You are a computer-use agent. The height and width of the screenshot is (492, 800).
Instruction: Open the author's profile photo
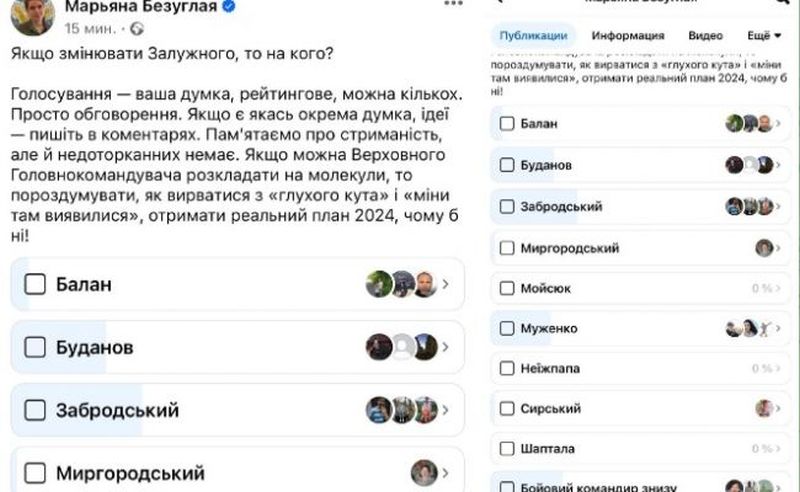33,15
